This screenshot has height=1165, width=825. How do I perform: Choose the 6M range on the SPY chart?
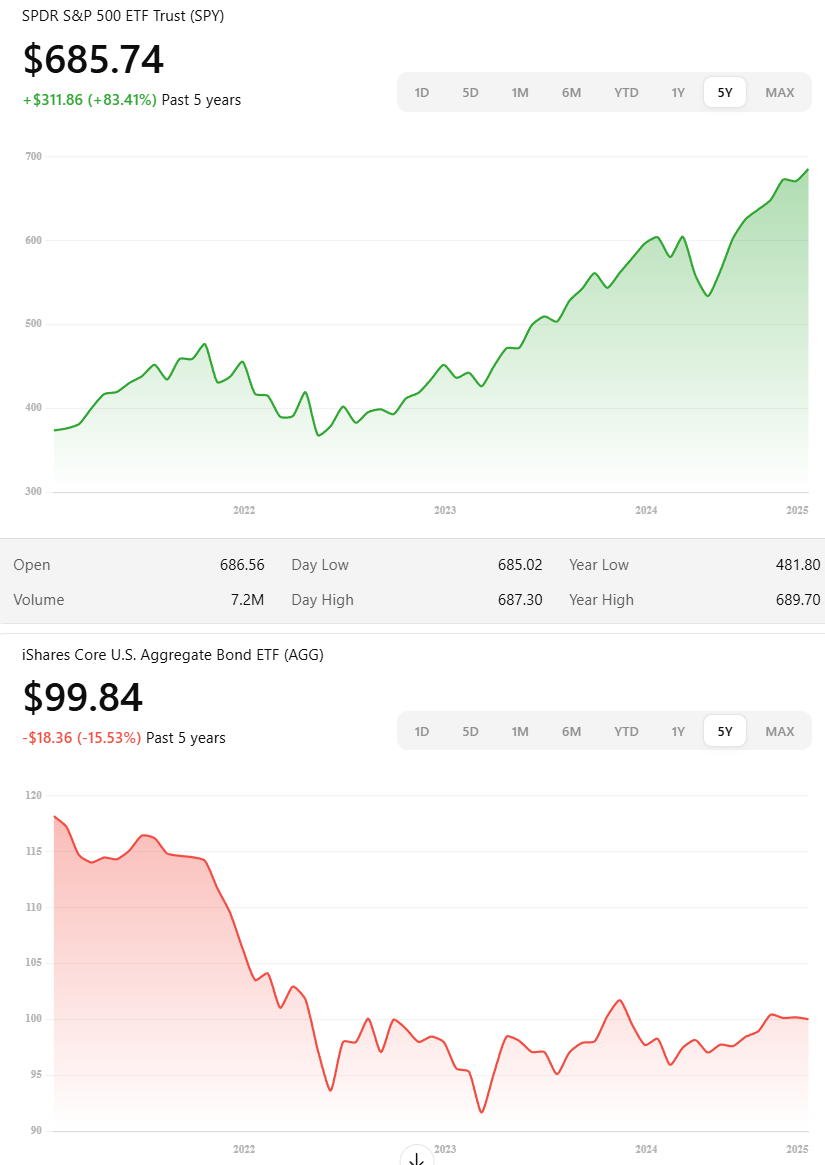571,93
